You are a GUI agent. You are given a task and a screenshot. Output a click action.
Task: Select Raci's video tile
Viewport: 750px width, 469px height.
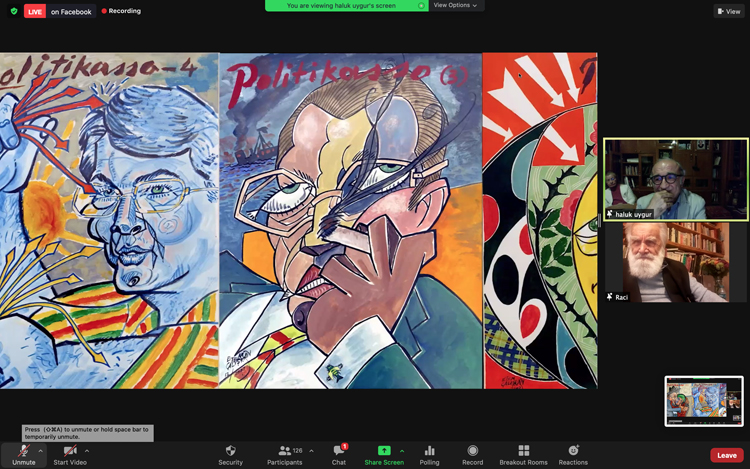[676, 262]
